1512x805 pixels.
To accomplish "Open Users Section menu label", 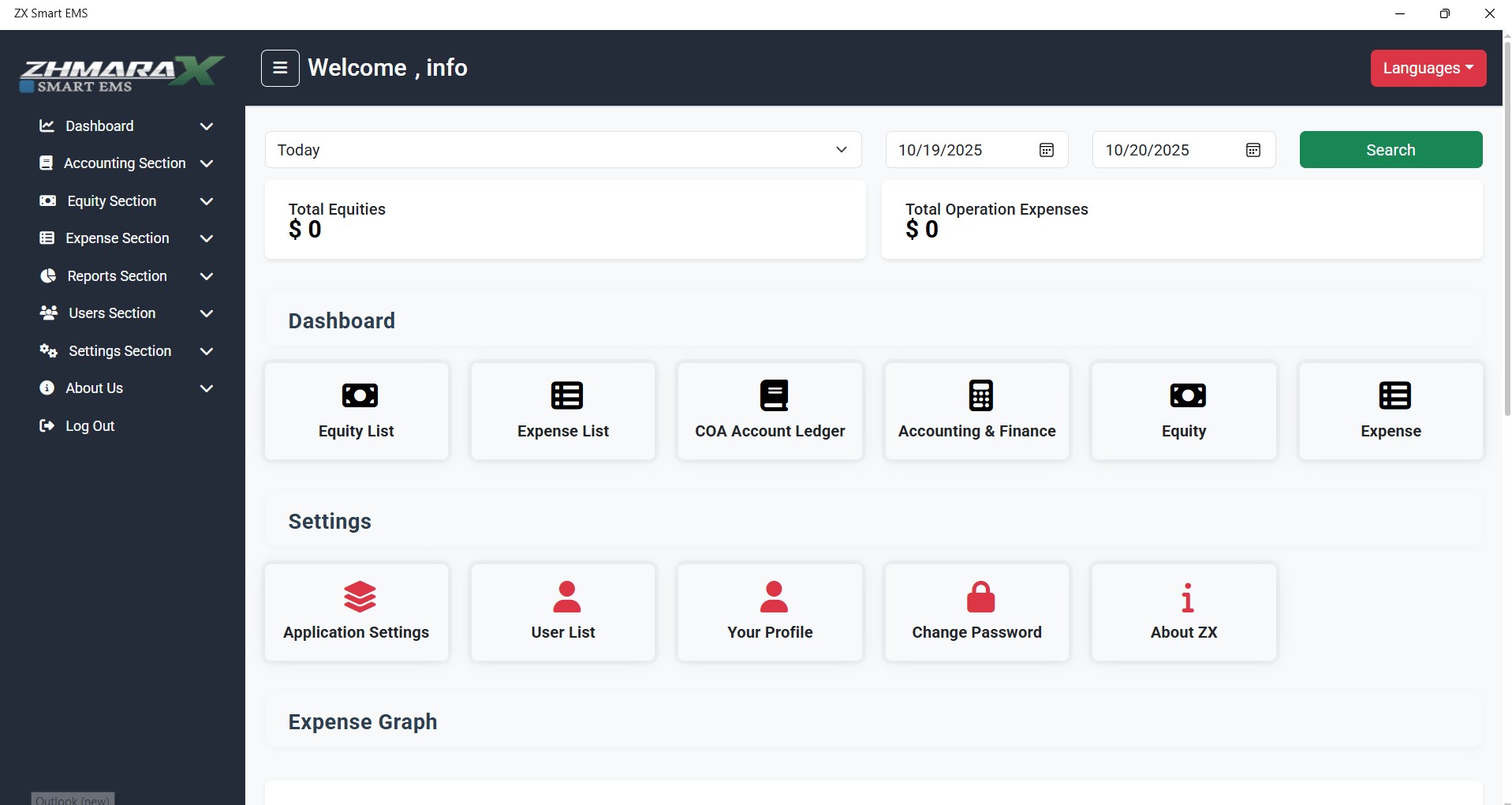I will coord(112,313).
